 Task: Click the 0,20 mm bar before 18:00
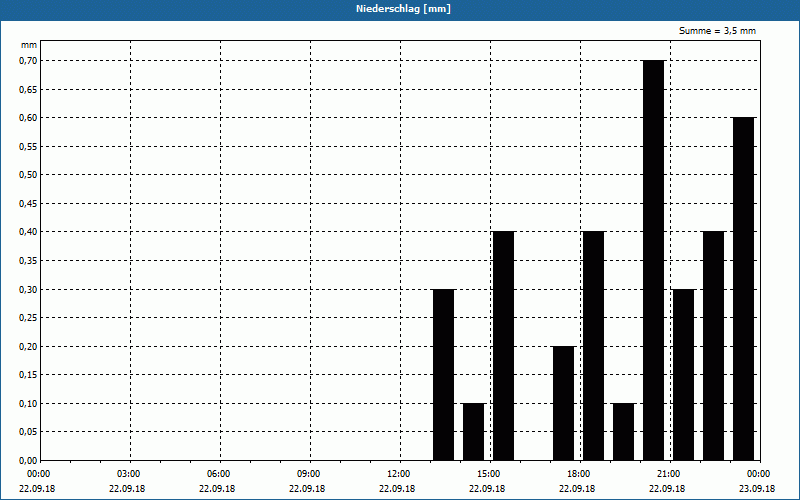[x=564, y=403]
